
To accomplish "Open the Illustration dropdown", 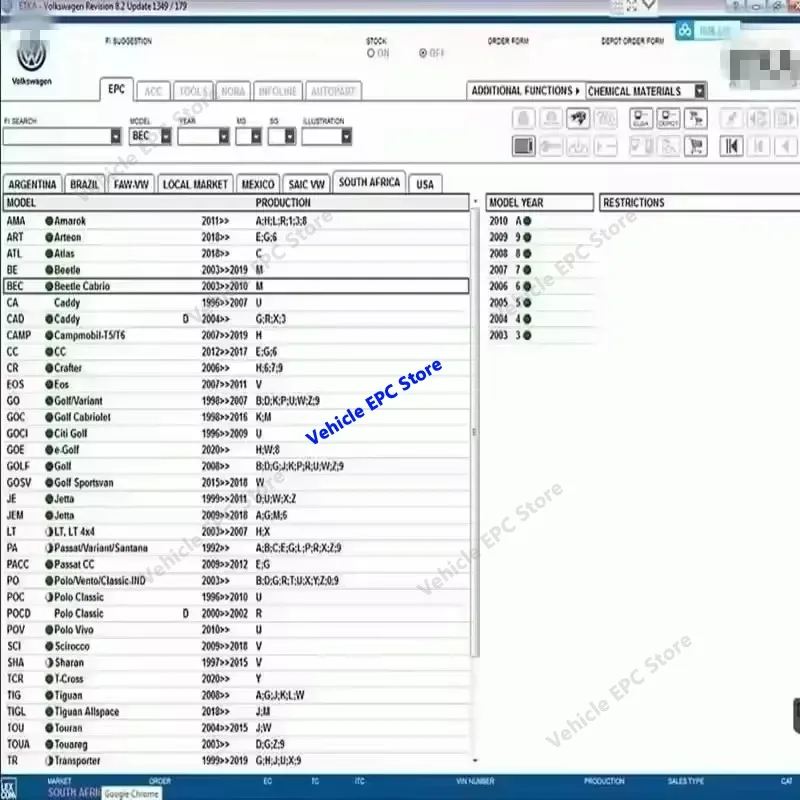I will (x=346, y=137).
